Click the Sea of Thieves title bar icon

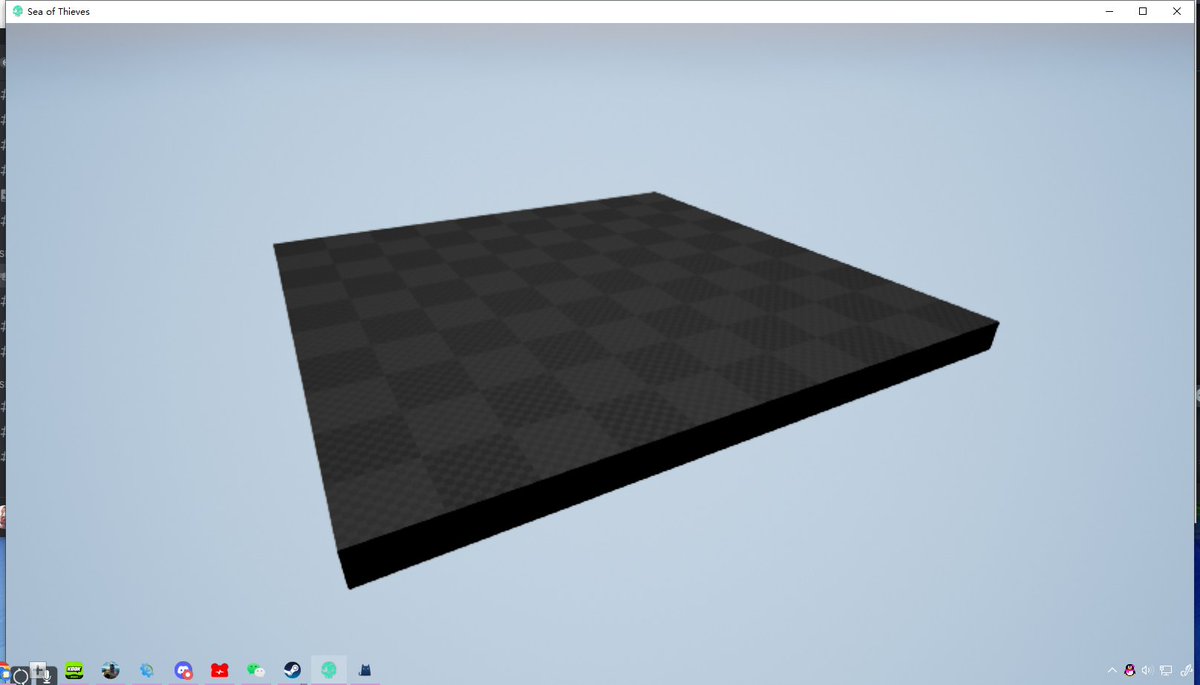(x=17, y=11)
